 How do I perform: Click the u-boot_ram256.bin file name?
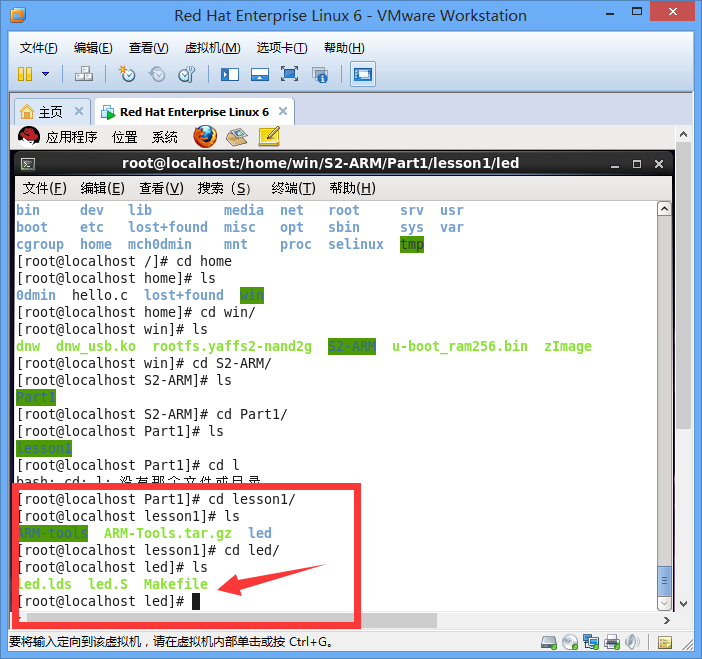pyautogui.click(x=460, y=346)
